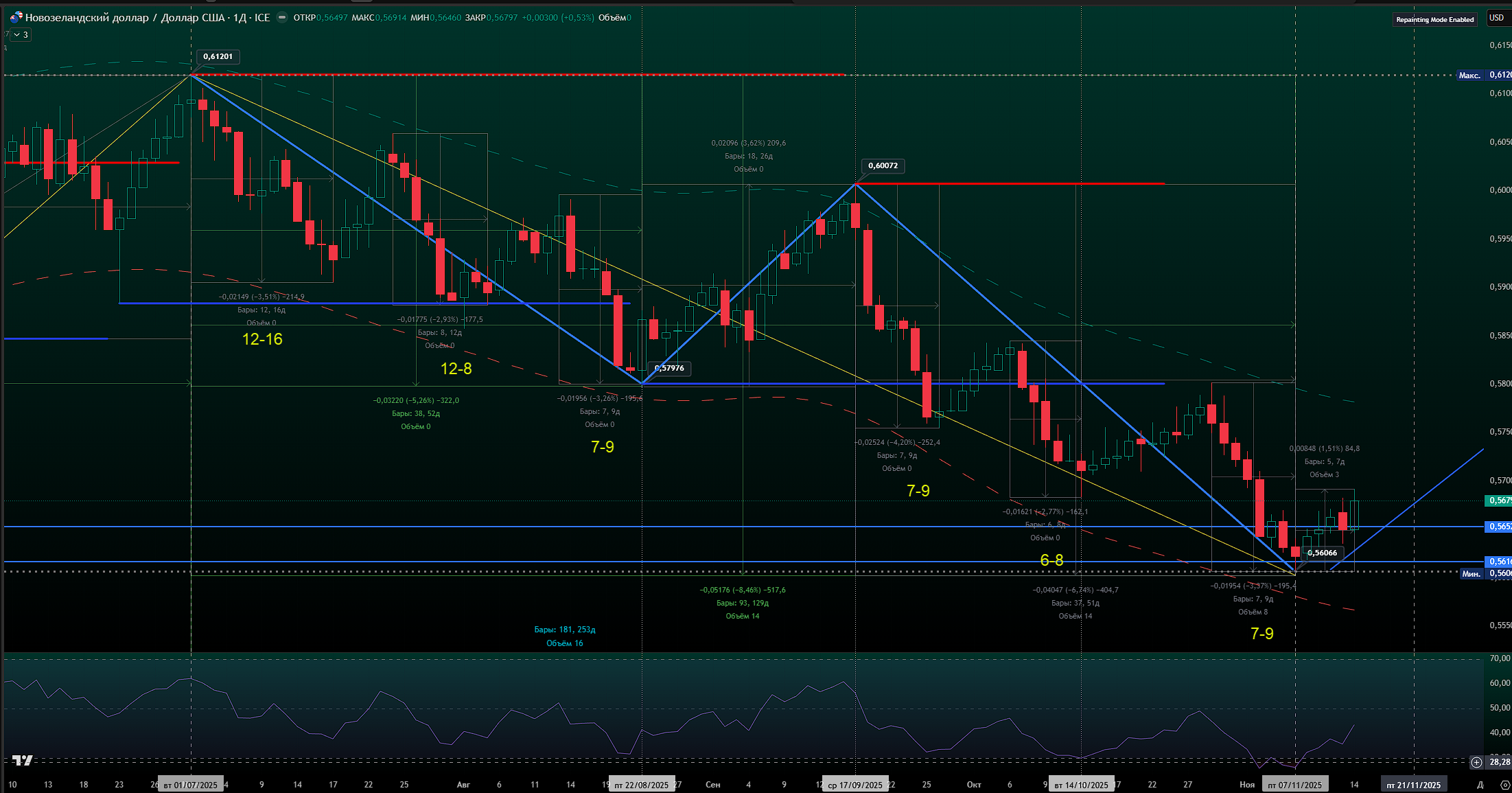
Task: Toggle Repainting Mode Enabled label
Action: pyautogui.click(x=1434, y=19)
